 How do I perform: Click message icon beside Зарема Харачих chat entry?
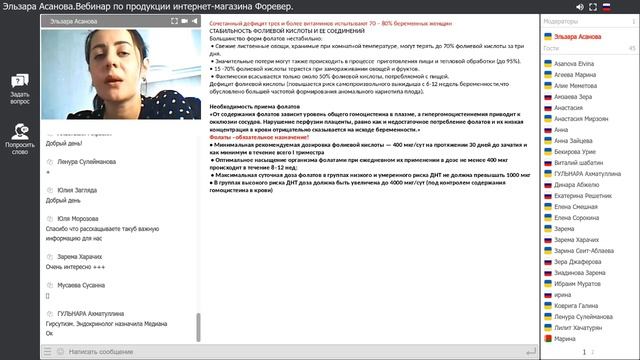pos(50,257)
